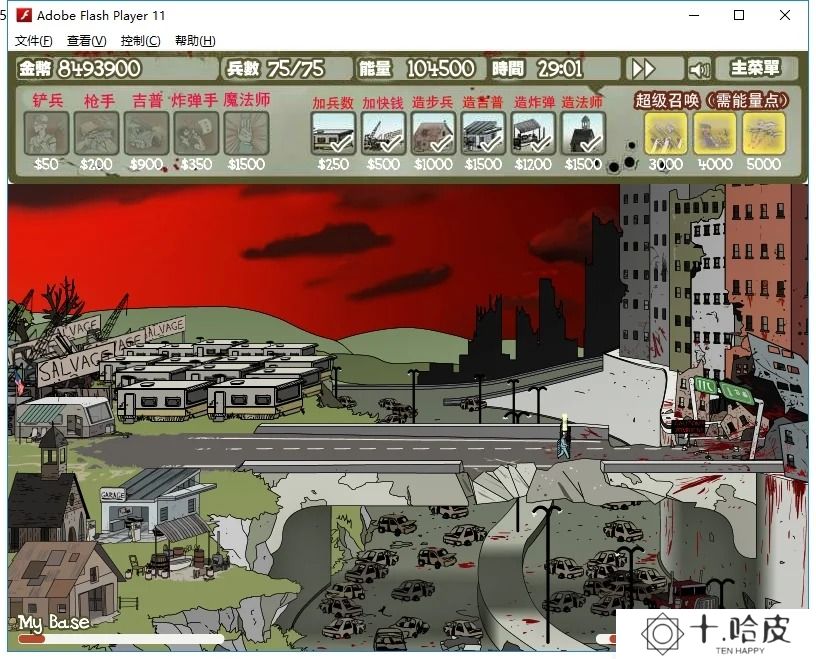Open the 控制(C) menu

click(x=141, y=41)
